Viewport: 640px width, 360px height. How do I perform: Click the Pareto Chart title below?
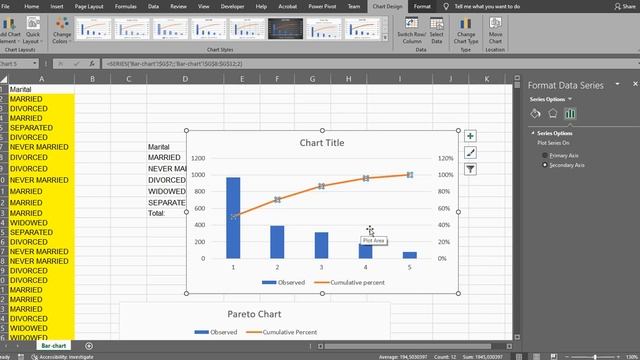[254, 314]
